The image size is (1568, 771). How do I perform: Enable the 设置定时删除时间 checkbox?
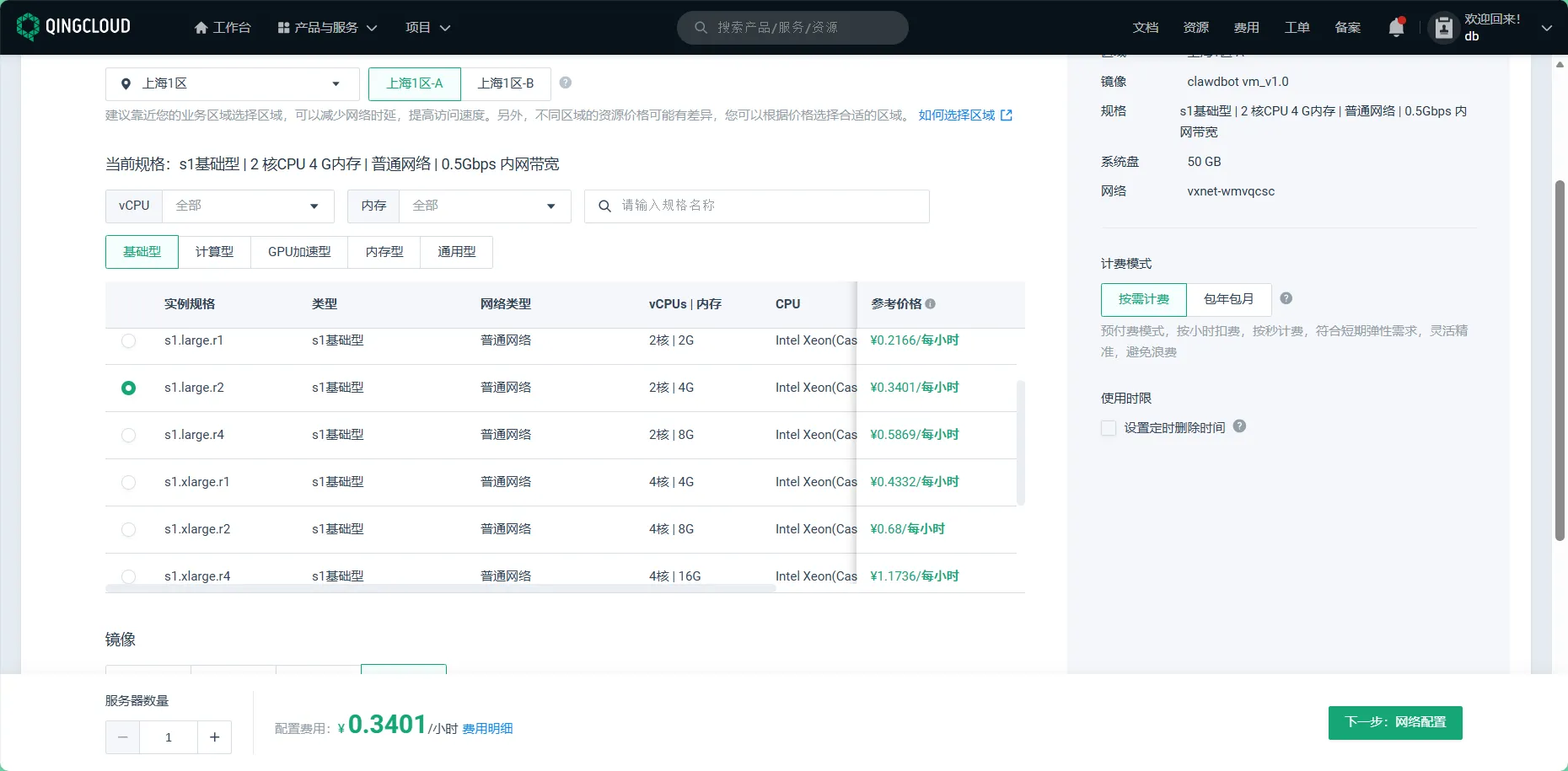pos(1109,428)
